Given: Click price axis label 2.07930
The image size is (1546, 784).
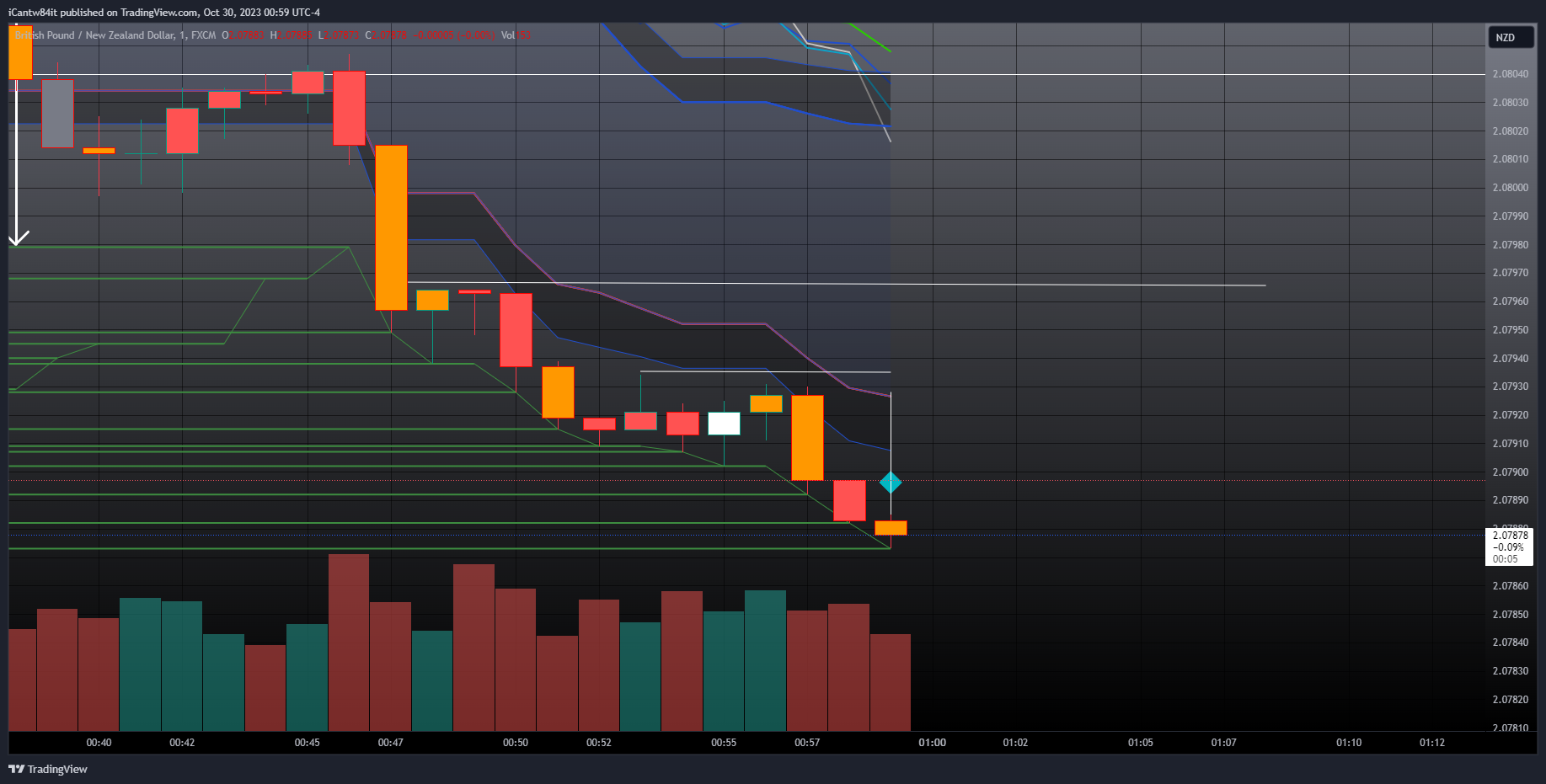Looking at the screenshot, I should [x=1510, y=387].
